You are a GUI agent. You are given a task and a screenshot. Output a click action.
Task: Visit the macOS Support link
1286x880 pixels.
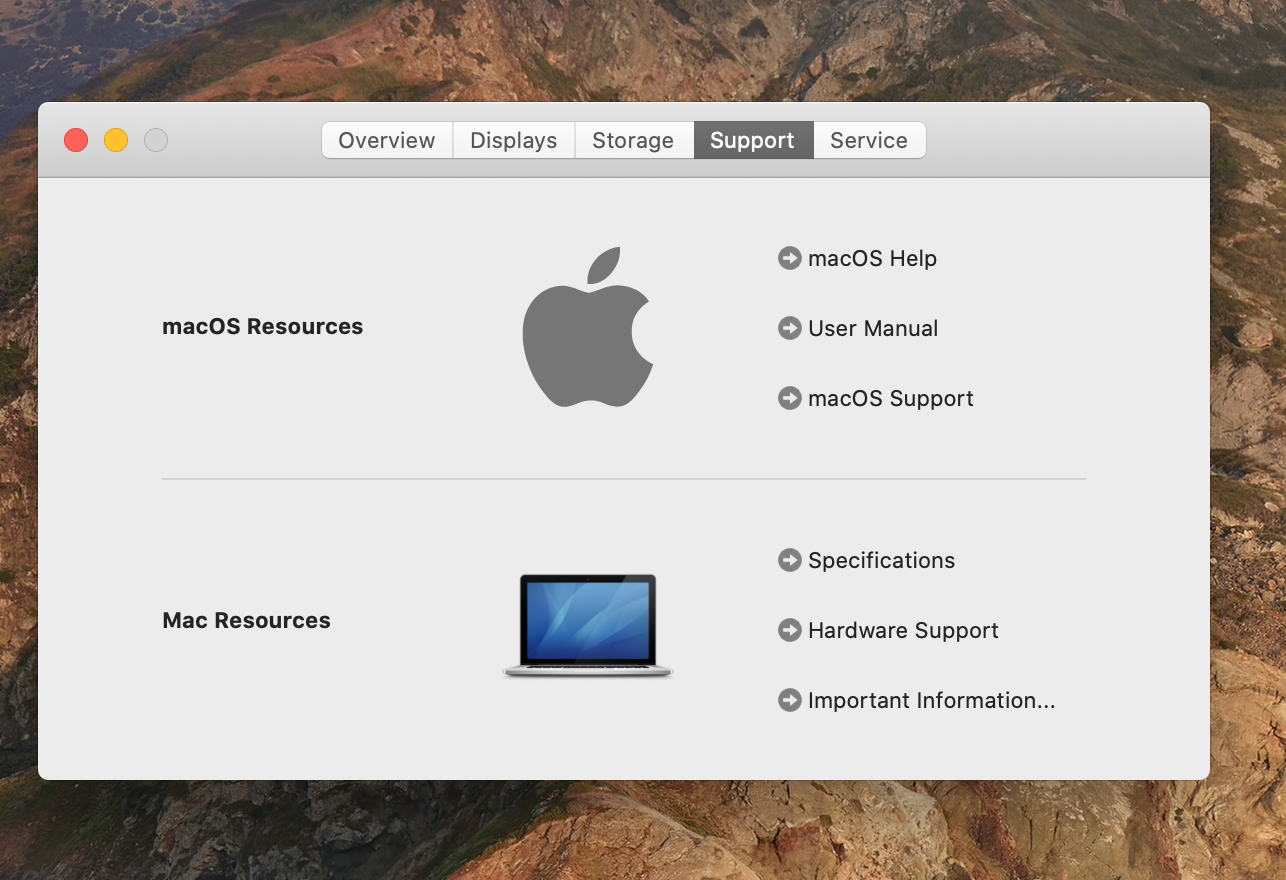tap(876, 398)
